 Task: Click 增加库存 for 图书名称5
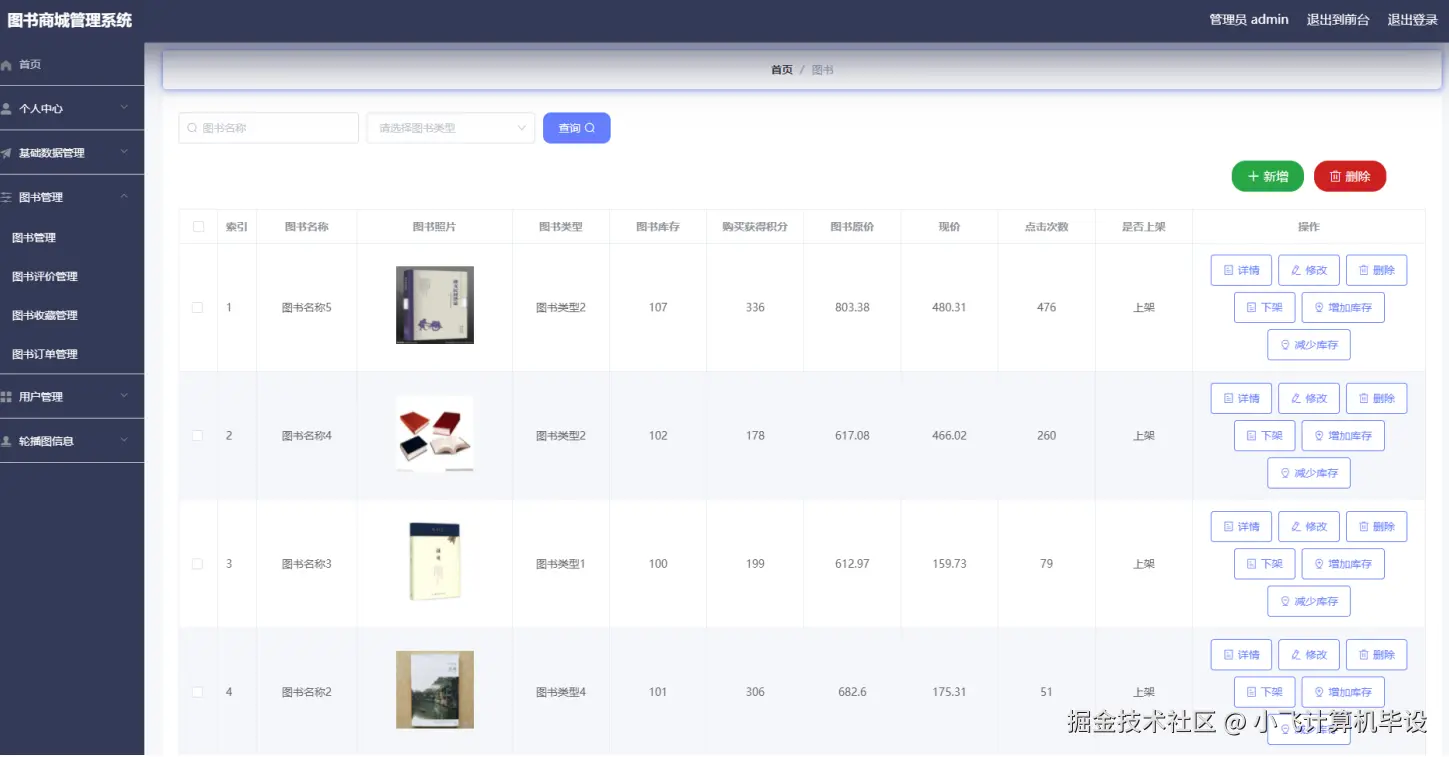tap(1343, 307)
